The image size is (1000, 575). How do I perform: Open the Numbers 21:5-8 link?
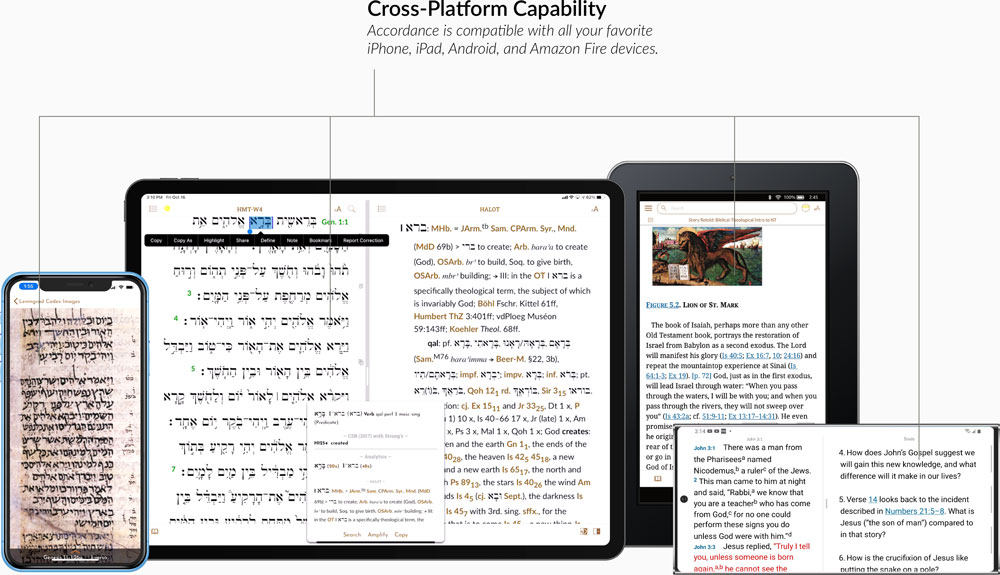915,511
